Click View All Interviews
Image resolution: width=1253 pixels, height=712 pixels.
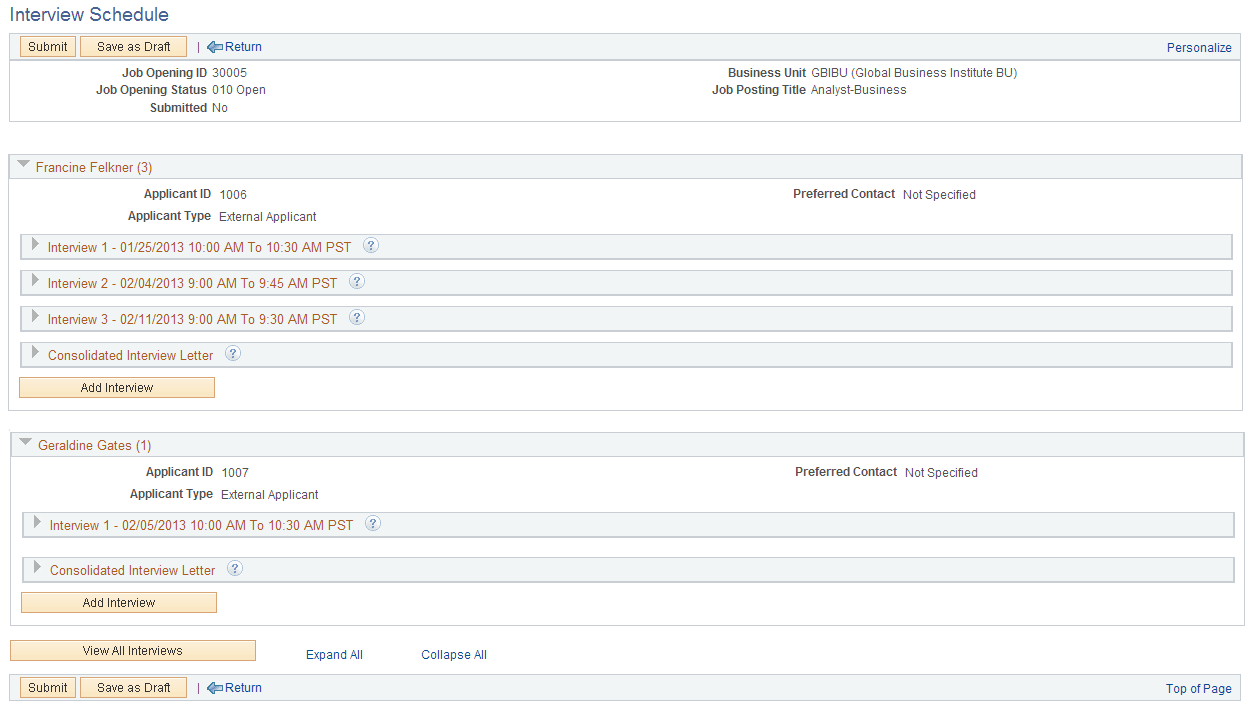(x=132, y=650)
